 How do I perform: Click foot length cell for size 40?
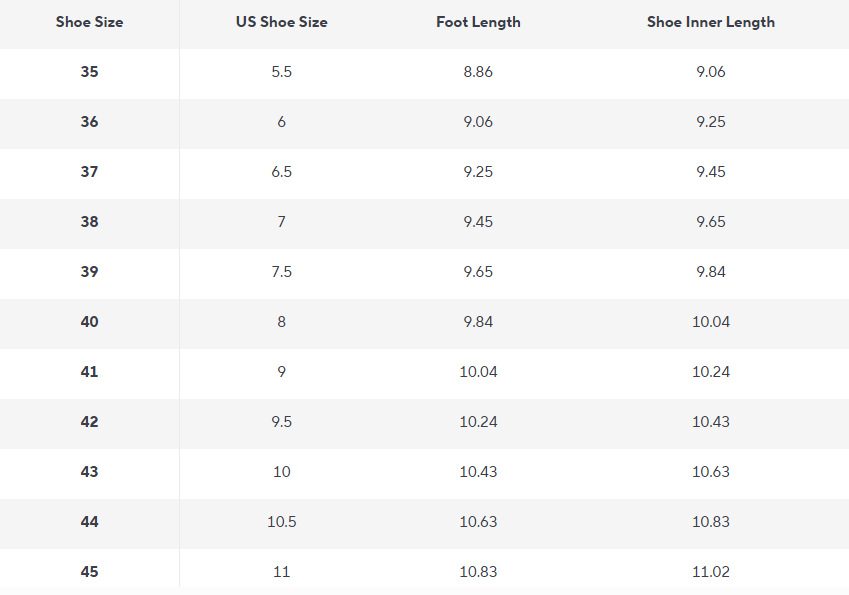(478, 322)
